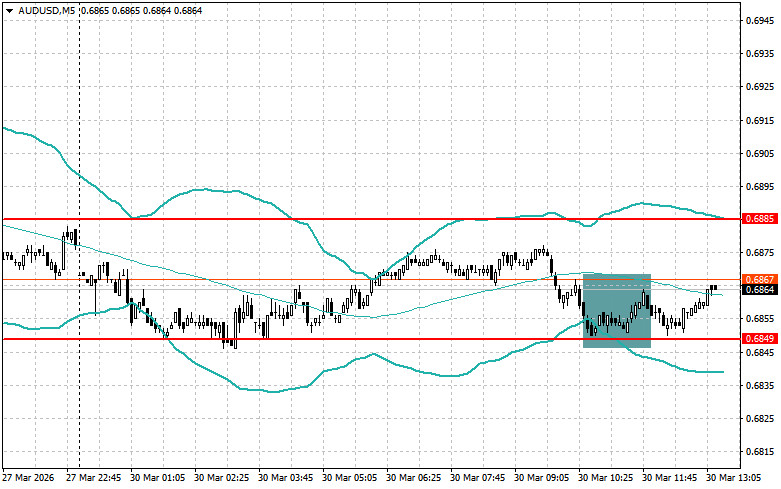Screen dimensions: 781x489
Task: Select the 0.6845 price scale value
Action: click(760, 352)
